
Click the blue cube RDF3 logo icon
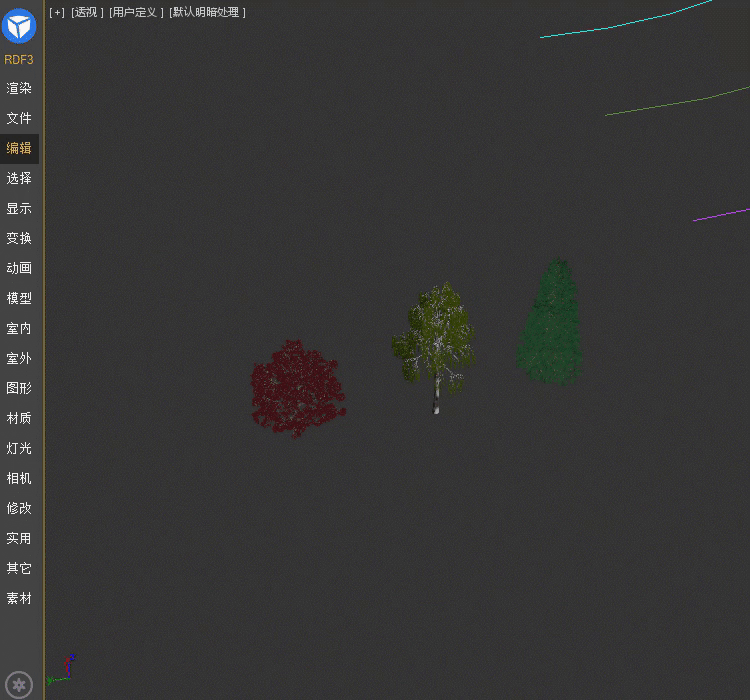(19, 26)
